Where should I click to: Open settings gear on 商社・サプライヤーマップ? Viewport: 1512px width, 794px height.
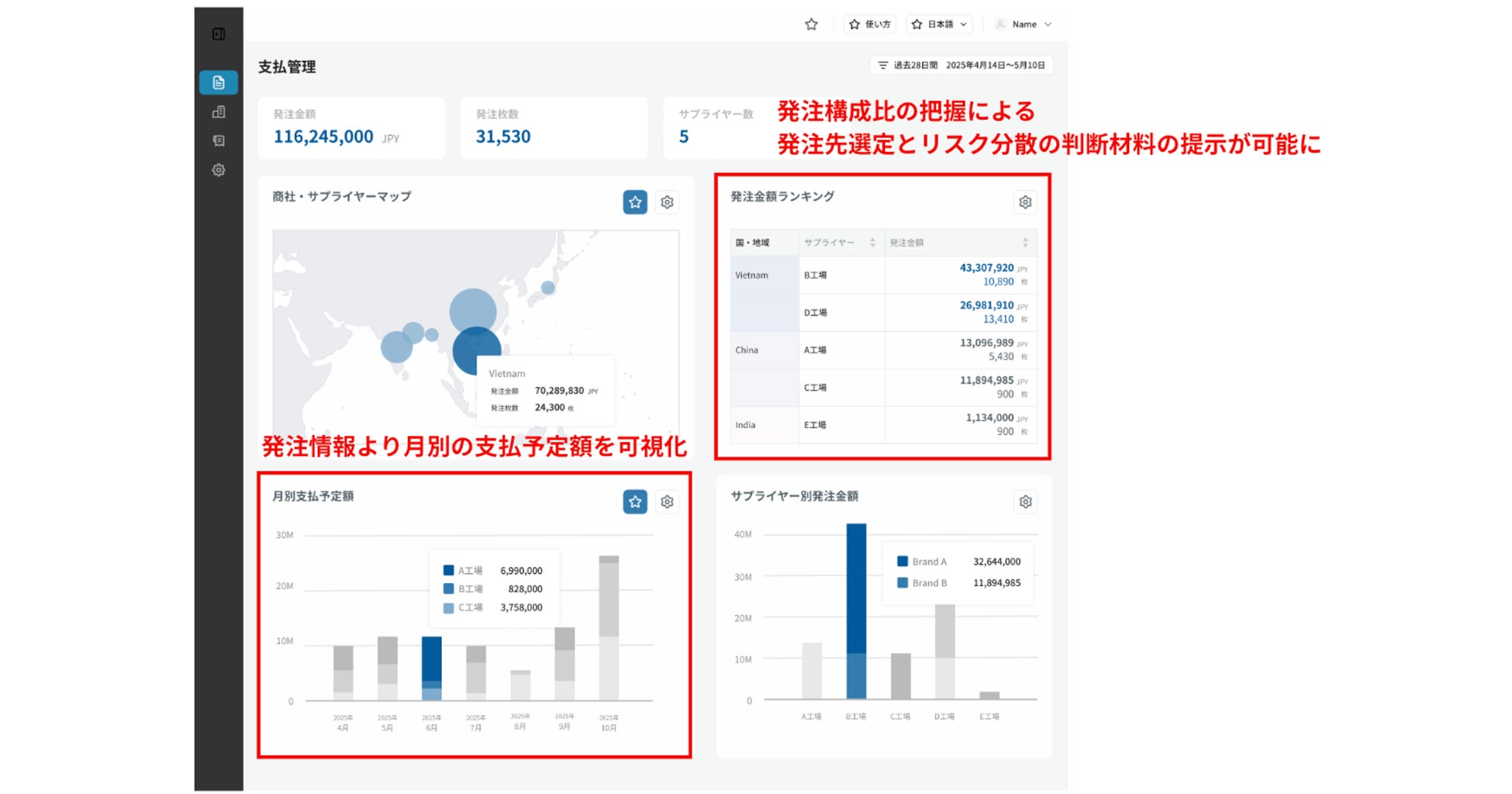pyautogui.click(x=667, y=202)
